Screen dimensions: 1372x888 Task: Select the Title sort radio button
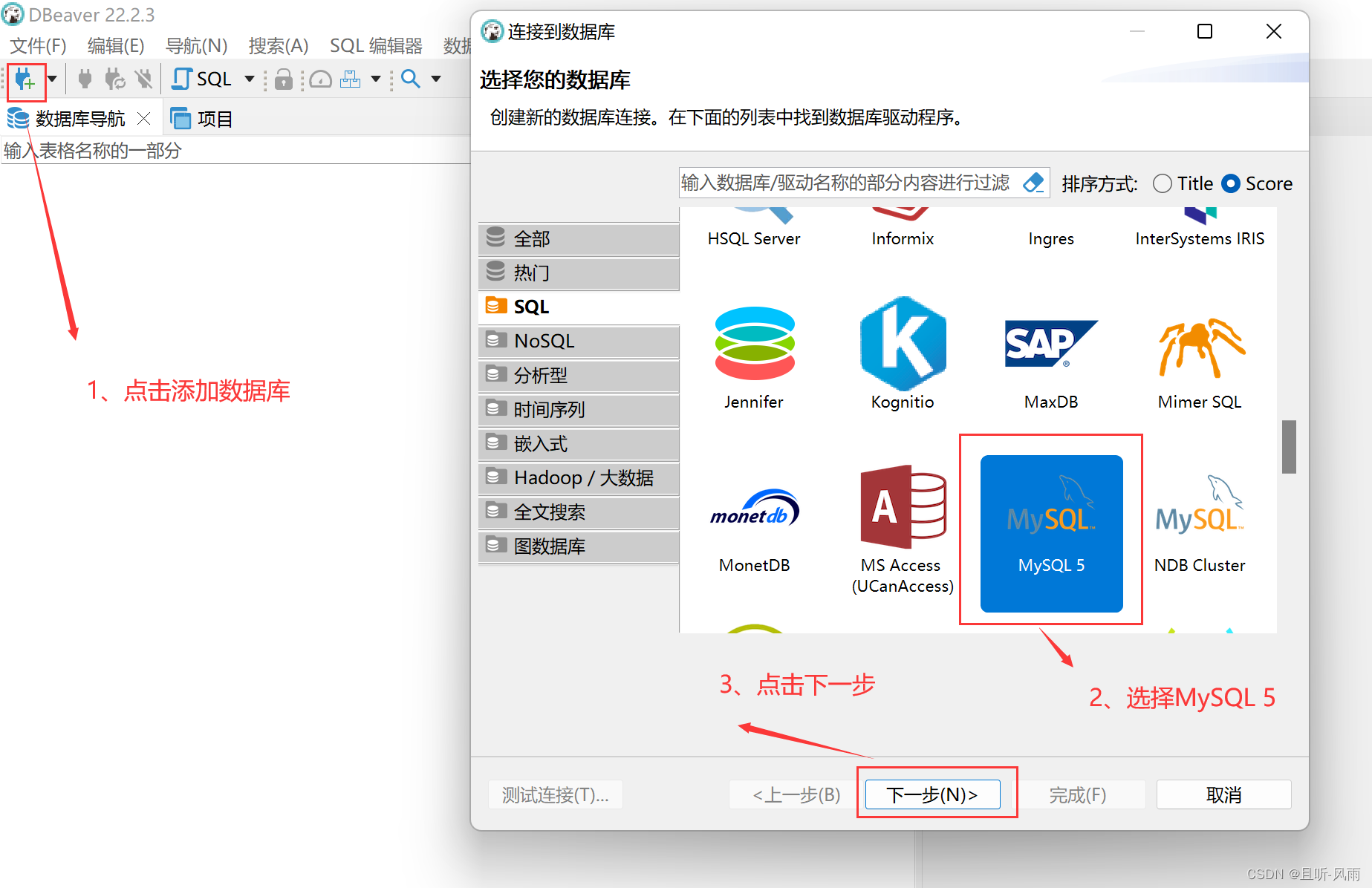1162,183
